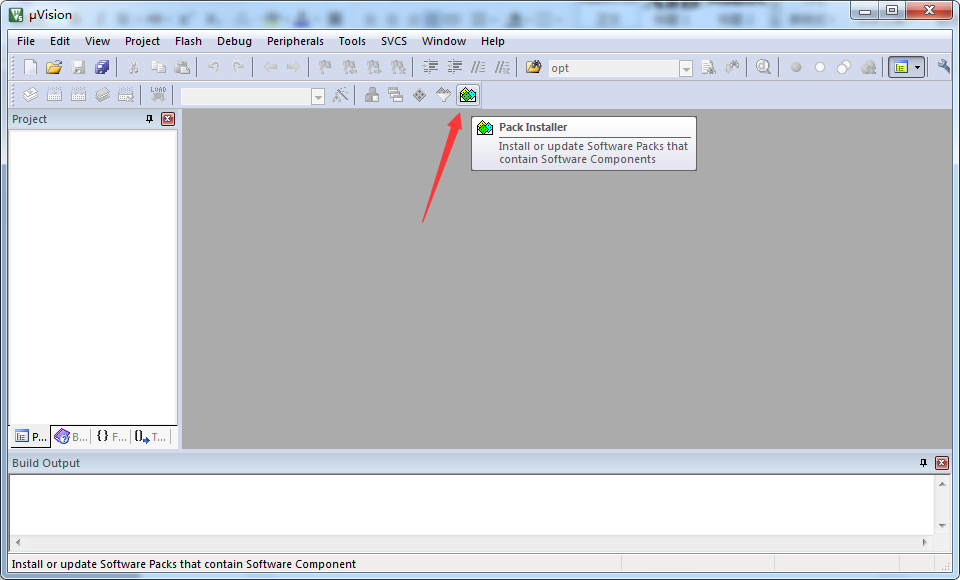Click the Download LOAD icon

pos(158,95)
